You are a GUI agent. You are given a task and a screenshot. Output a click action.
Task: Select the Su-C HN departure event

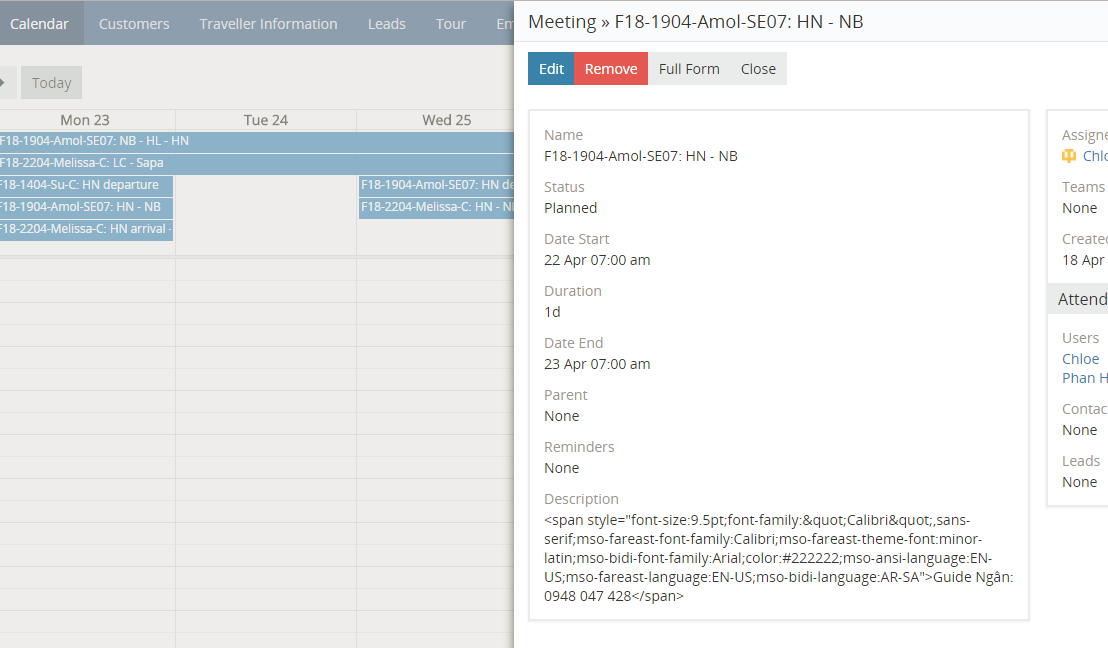85,185
